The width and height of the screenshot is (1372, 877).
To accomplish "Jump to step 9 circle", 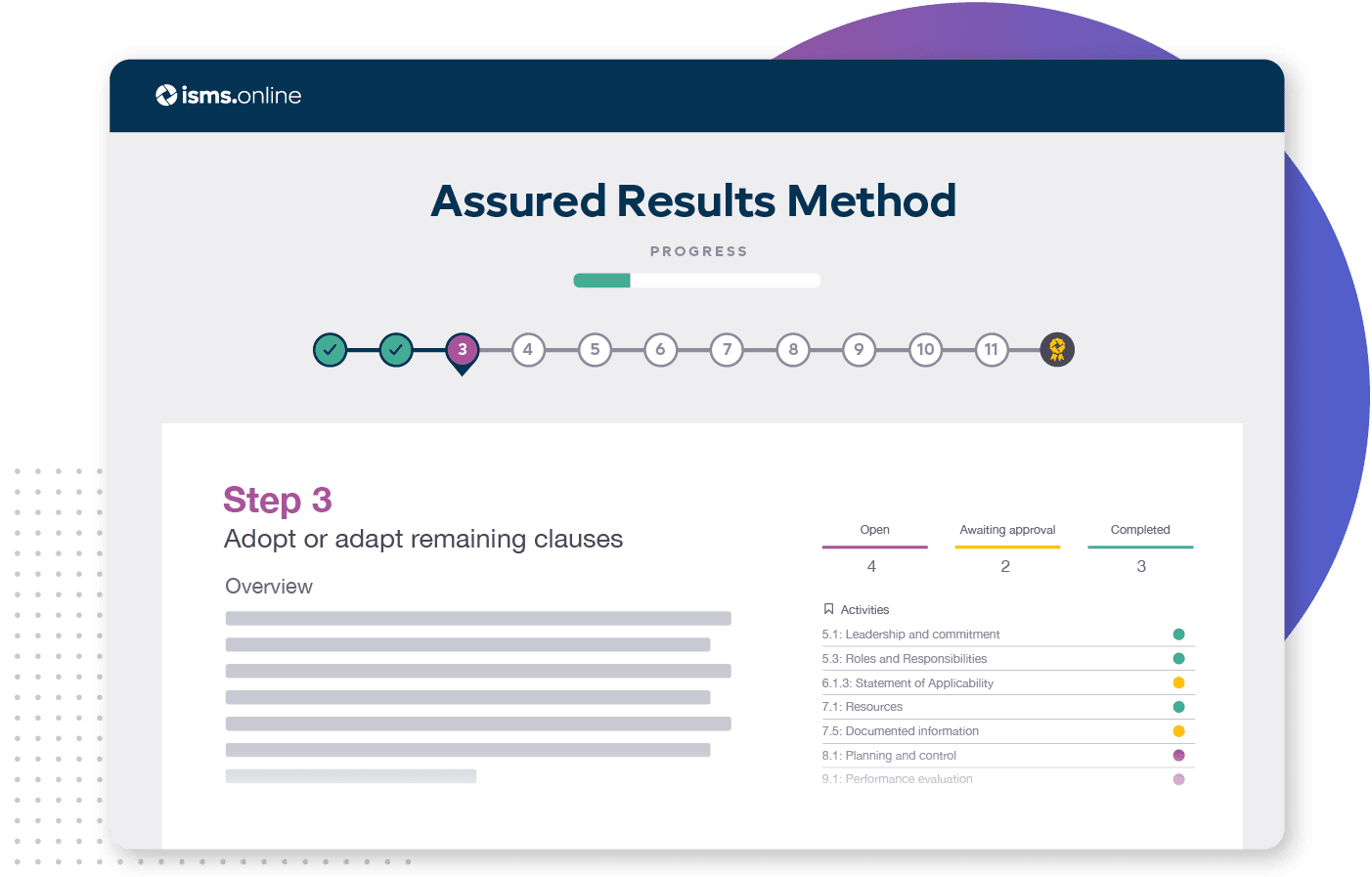I will 859,349.
